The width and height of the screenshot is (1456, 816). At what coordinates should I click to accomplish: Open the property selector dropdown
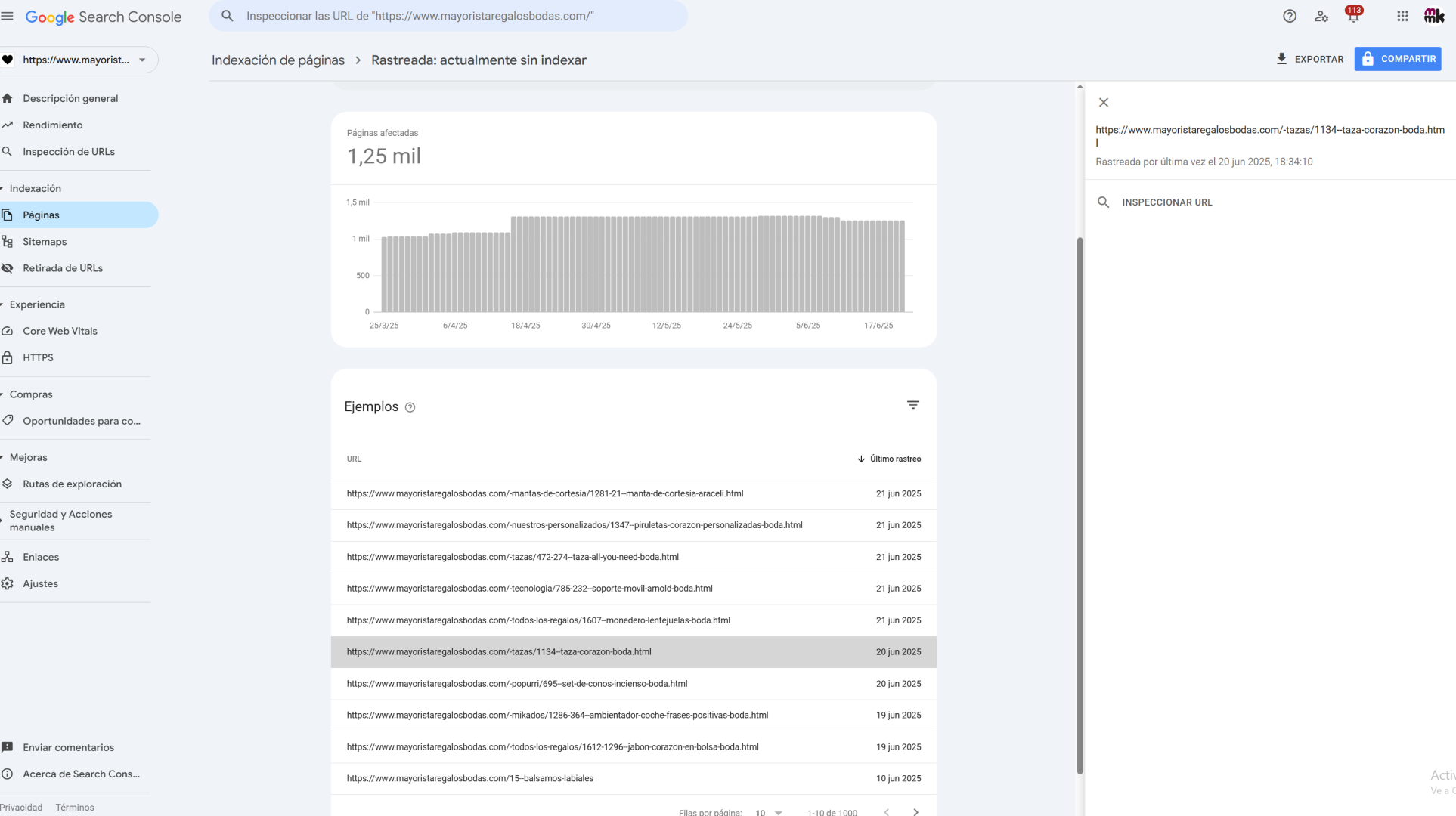click(79, 60)
